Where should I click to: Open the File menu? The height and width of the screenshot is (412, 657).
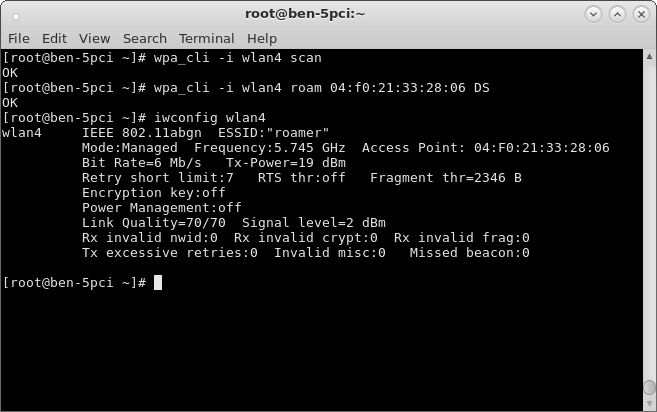click(x=19, y=39)
